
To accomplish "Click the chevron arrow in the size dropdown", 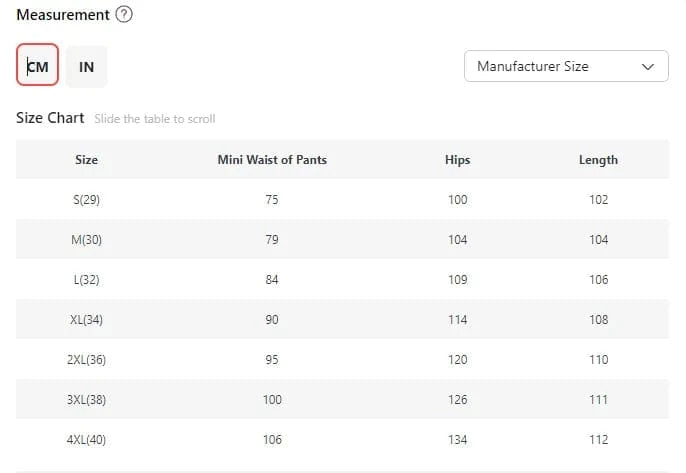I will tap(648, 67).
